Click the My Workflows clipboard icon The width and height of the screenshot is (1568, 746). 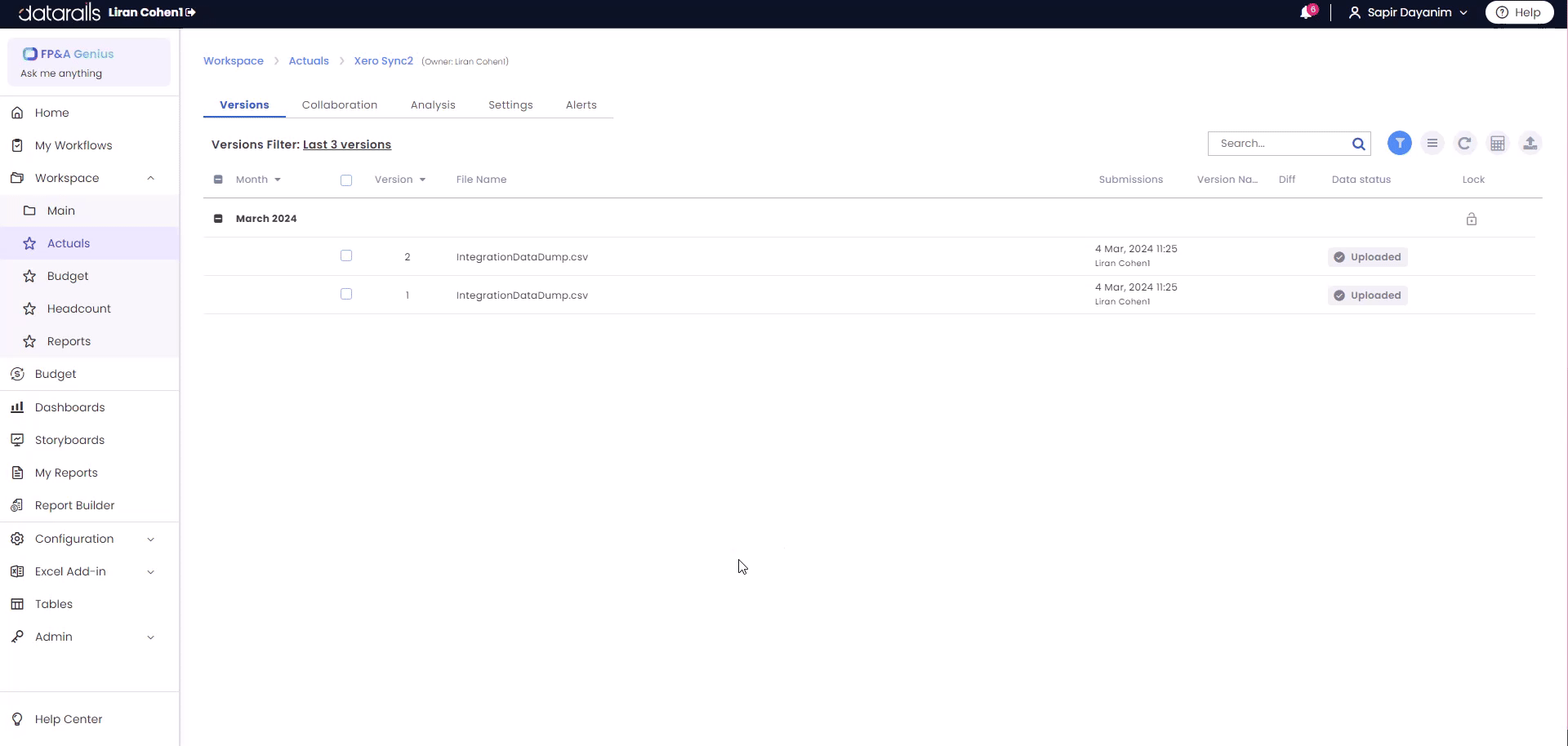(x=17, y=145)
